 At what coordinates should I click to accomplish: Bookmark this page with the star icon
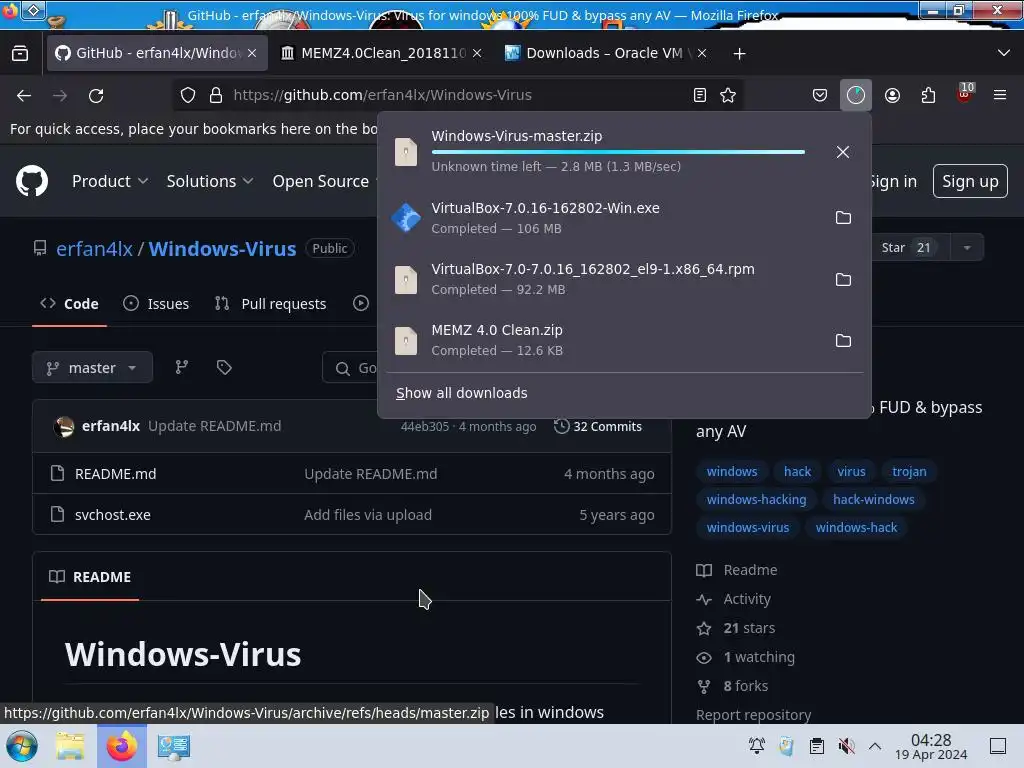728,95
